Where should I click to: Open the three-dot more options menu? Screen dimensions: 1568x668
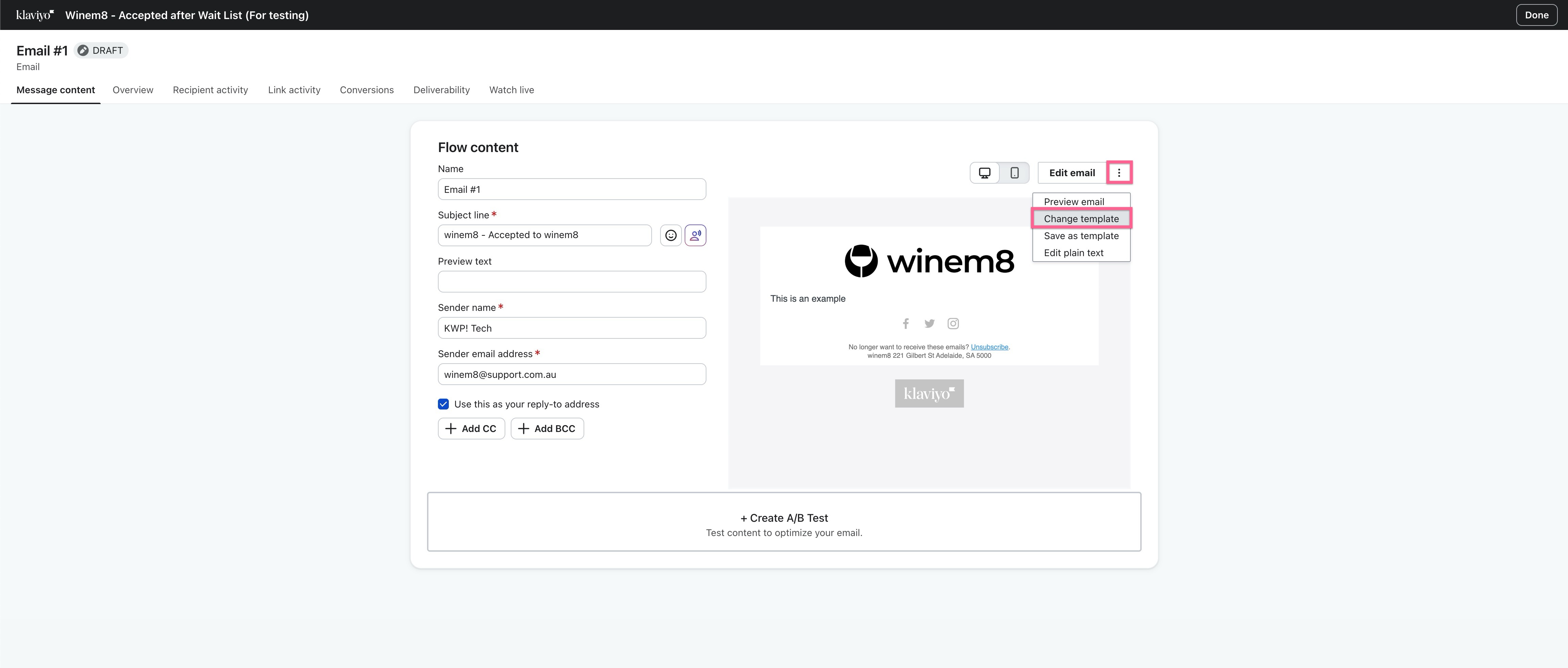pos(1119,173)
